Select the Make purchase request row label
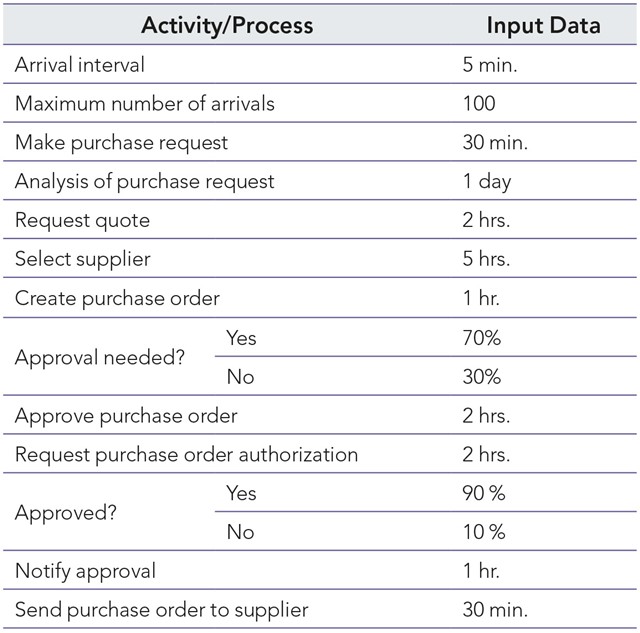The image size is (640, 633). (121, 142)
